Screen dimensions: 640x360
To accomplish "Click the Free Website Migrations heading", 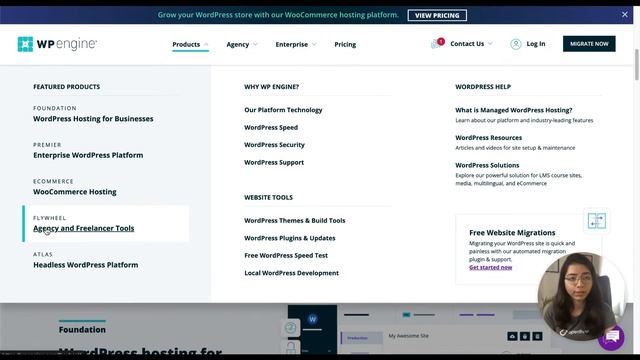I will coord(512,233).
